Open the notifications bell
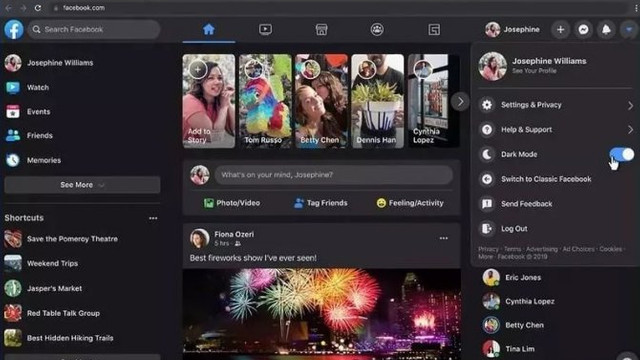This screenshot has height=360, width=640. tap(606, 29)
